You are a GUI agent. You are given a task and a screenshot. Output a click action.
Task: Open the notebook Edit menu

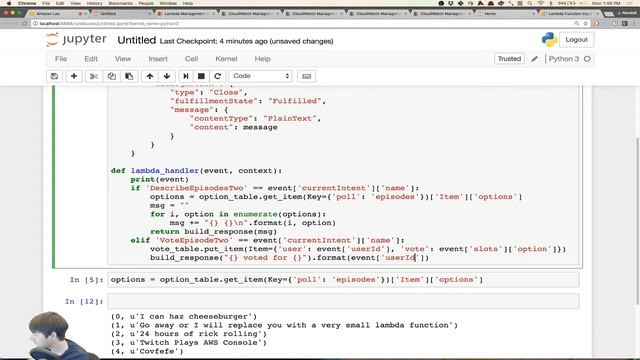coord(91,59)
